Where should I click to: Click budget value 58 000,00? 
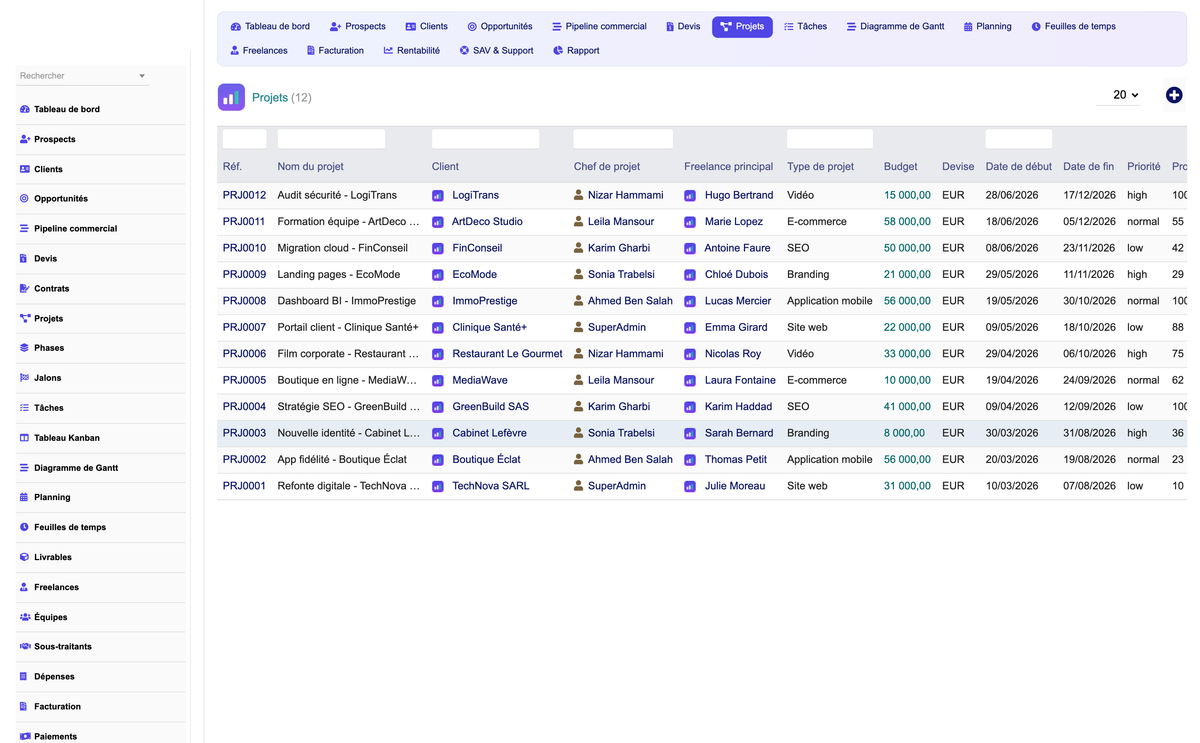[907, 222]
